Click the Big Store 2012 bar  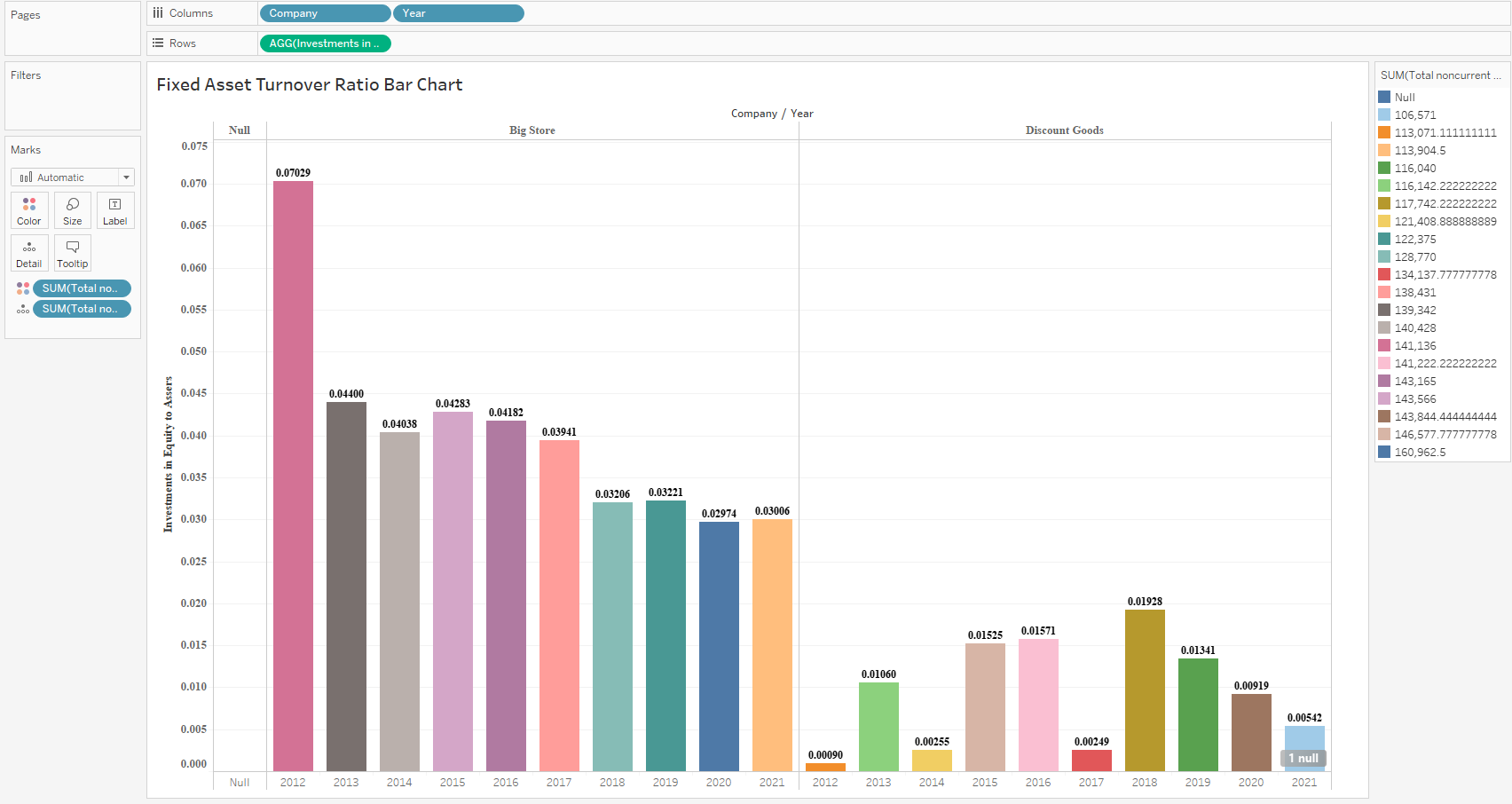293,476
